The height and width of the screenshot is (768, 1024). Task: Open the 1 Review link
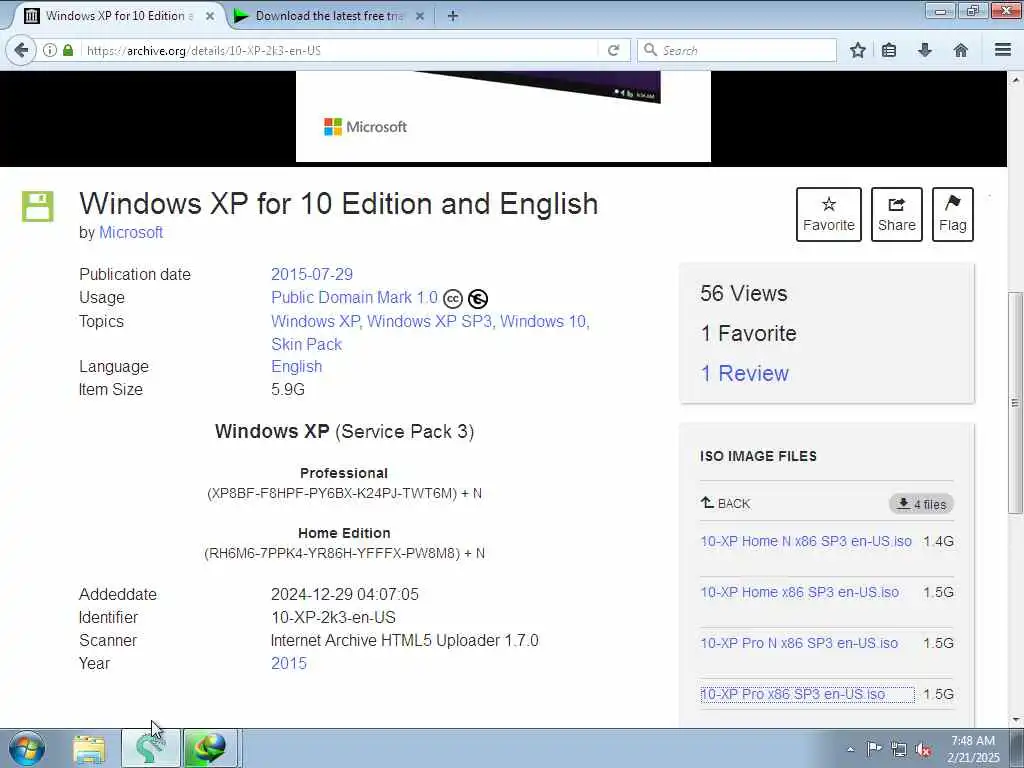(744, 374)
